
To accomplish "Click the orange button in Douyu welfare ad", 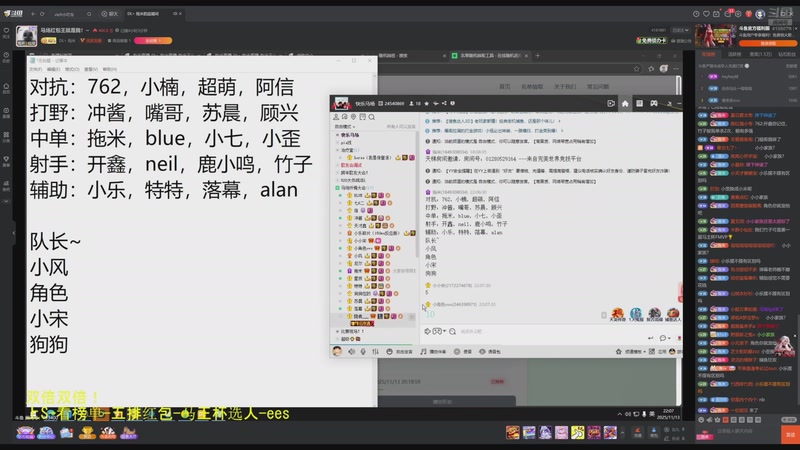I will (x=768, y=43).
